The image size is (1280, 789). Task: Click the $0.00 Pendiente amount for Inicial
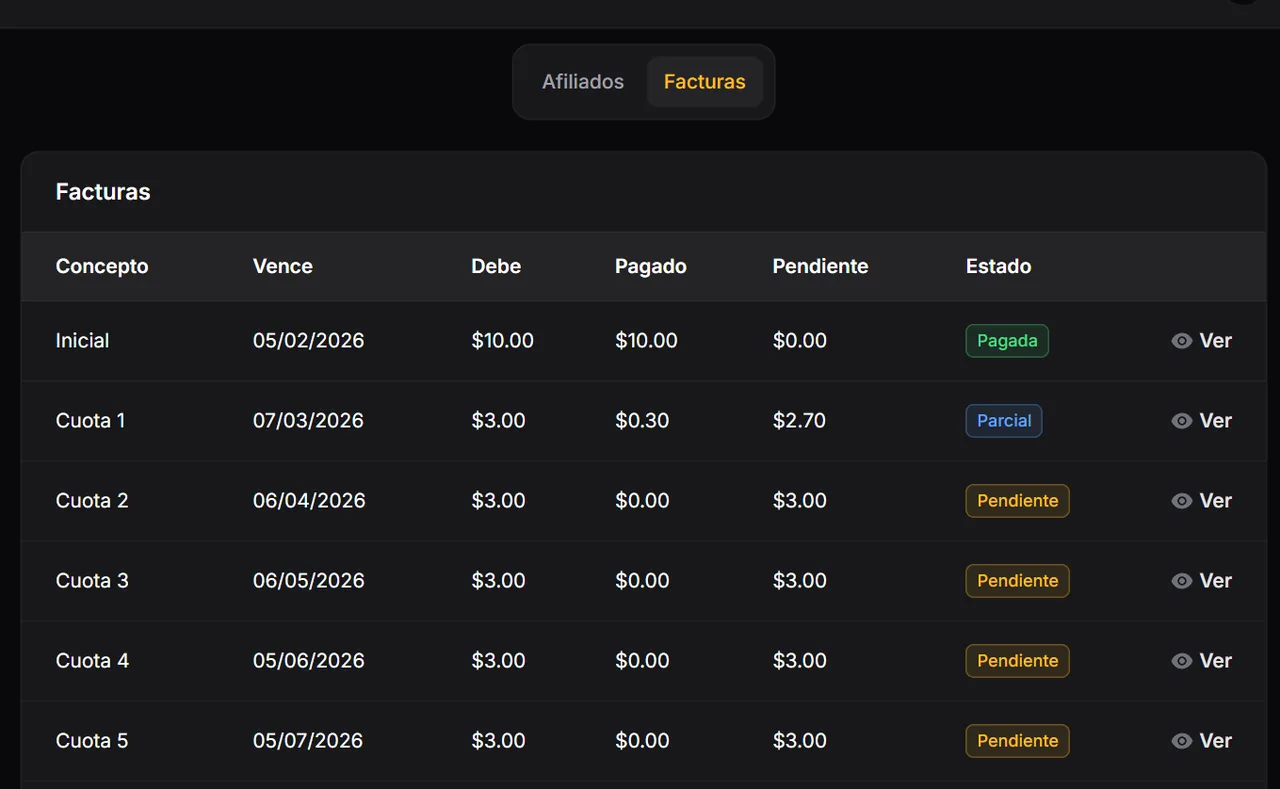pos(800,341)
